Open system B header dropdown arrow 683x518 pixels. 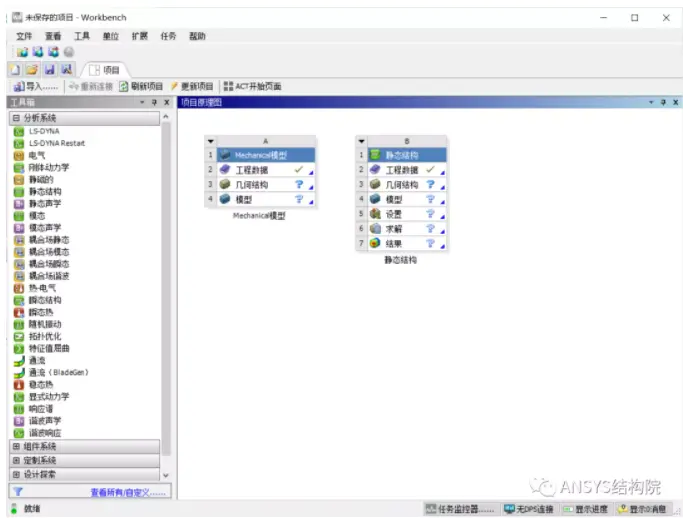[361, 141]
